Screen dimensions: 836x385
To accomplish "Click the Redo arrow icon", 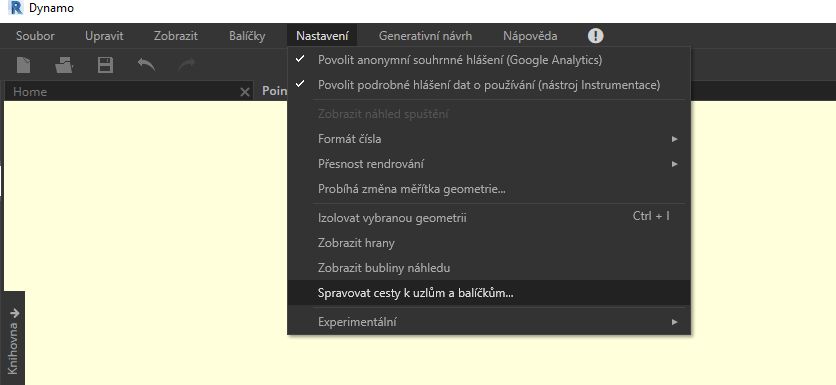I will click(187, 65).
